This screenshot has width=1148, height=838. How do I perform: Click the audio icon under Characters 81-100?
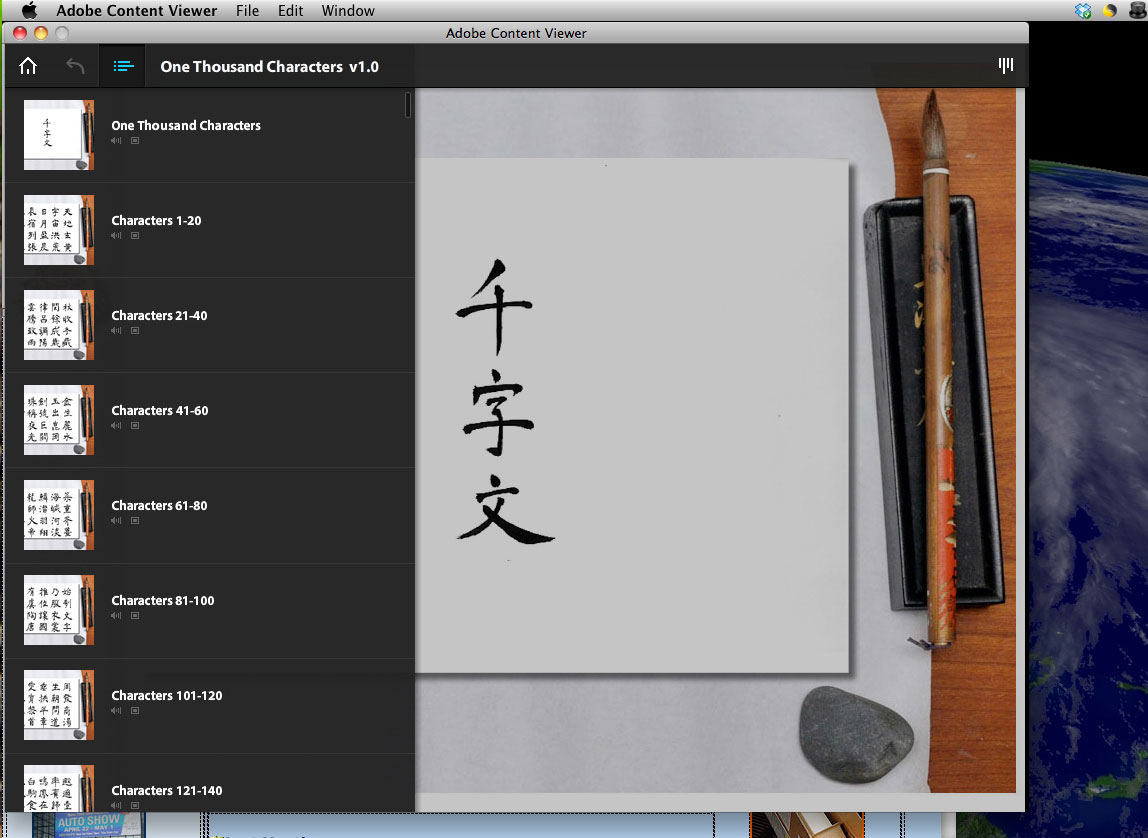pos(116,616)
